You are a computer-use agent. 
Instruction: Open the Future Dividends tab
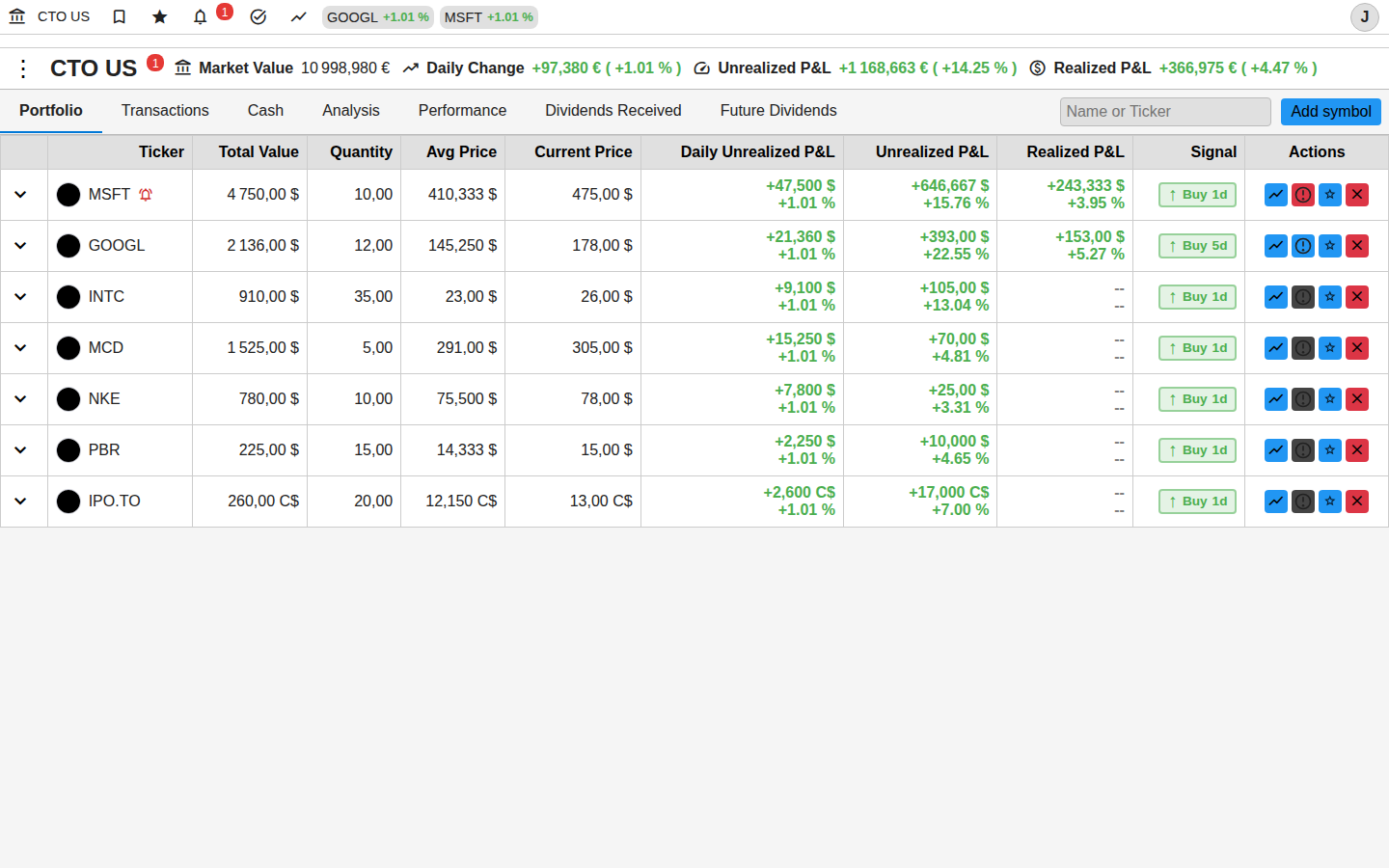[778, 111]
